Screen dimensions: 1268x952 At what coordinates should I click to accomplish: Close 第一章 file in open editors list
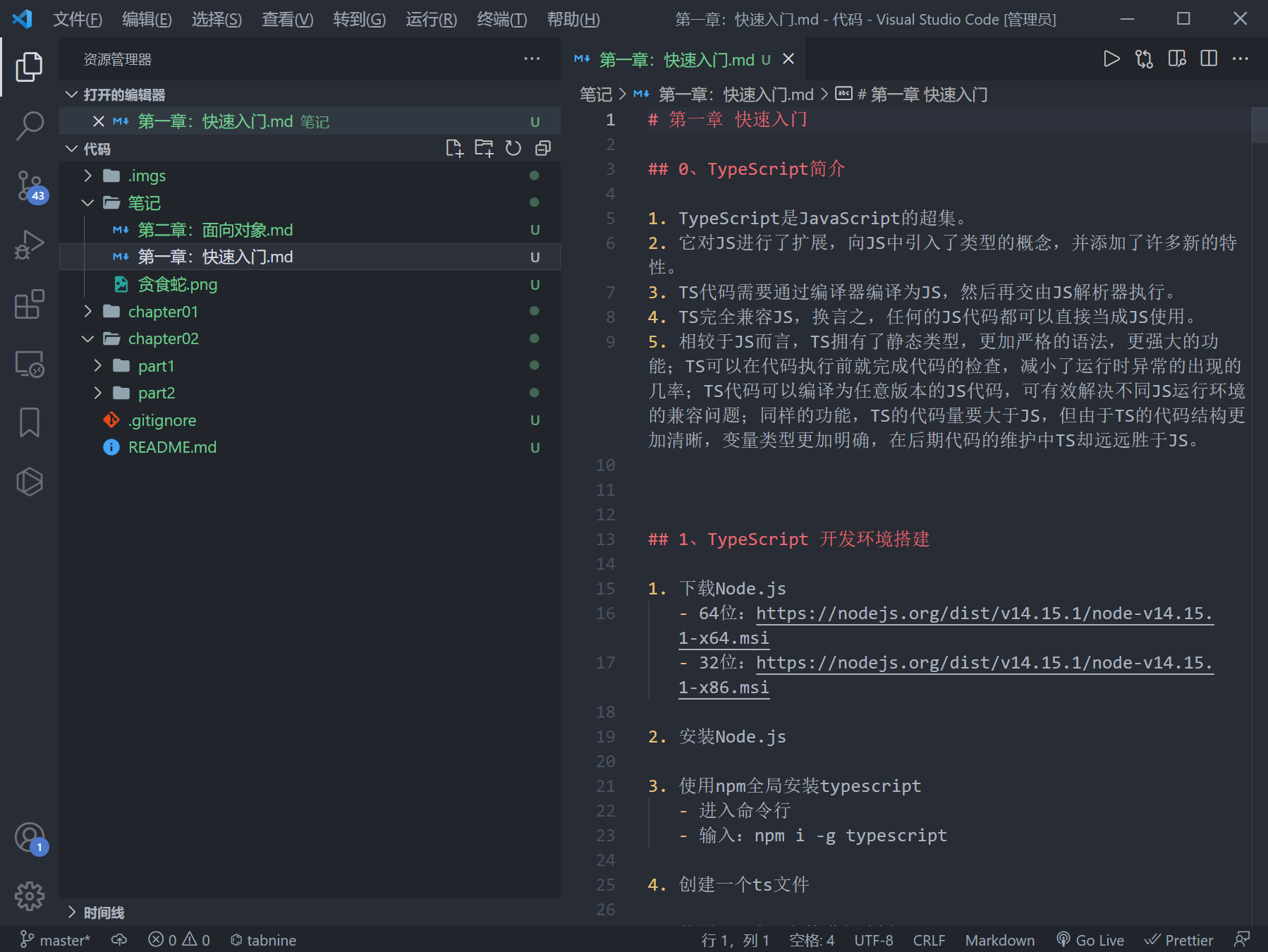[x=99, y=121]
